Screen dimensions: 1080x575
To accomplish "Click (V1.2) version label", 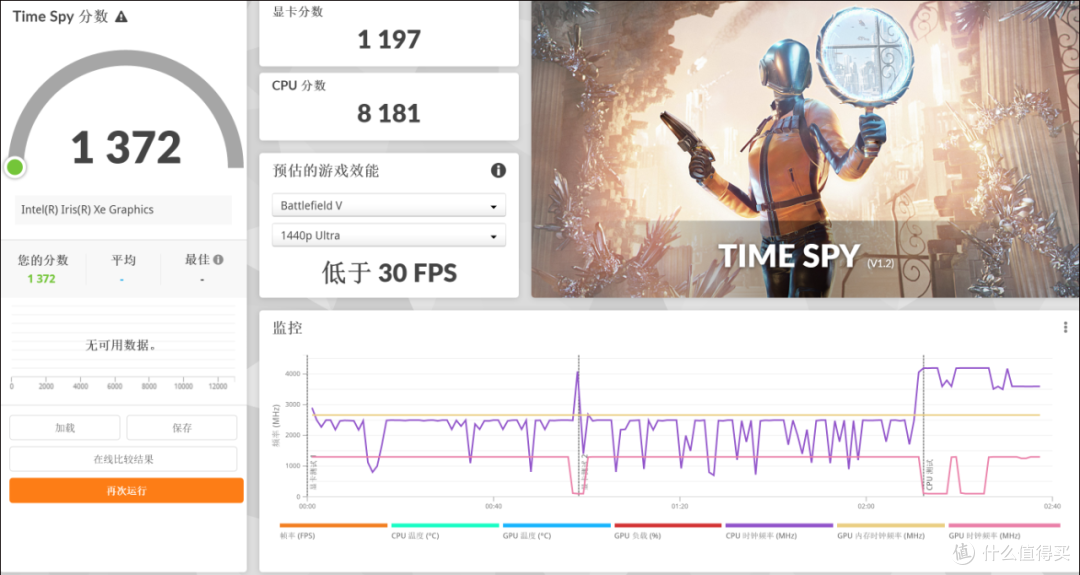I will point(880,263).
